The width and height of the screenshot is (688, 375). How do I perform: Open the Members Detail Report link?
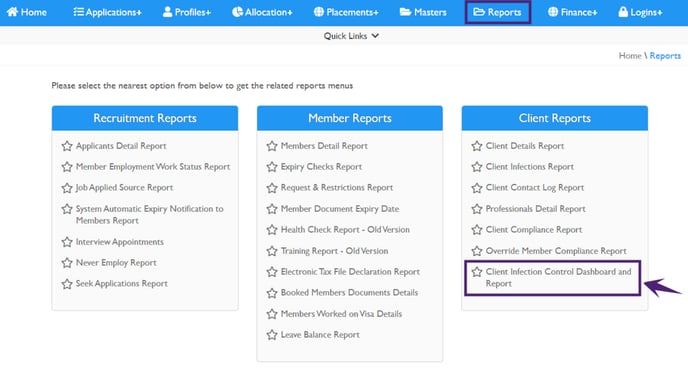(324, 146)
